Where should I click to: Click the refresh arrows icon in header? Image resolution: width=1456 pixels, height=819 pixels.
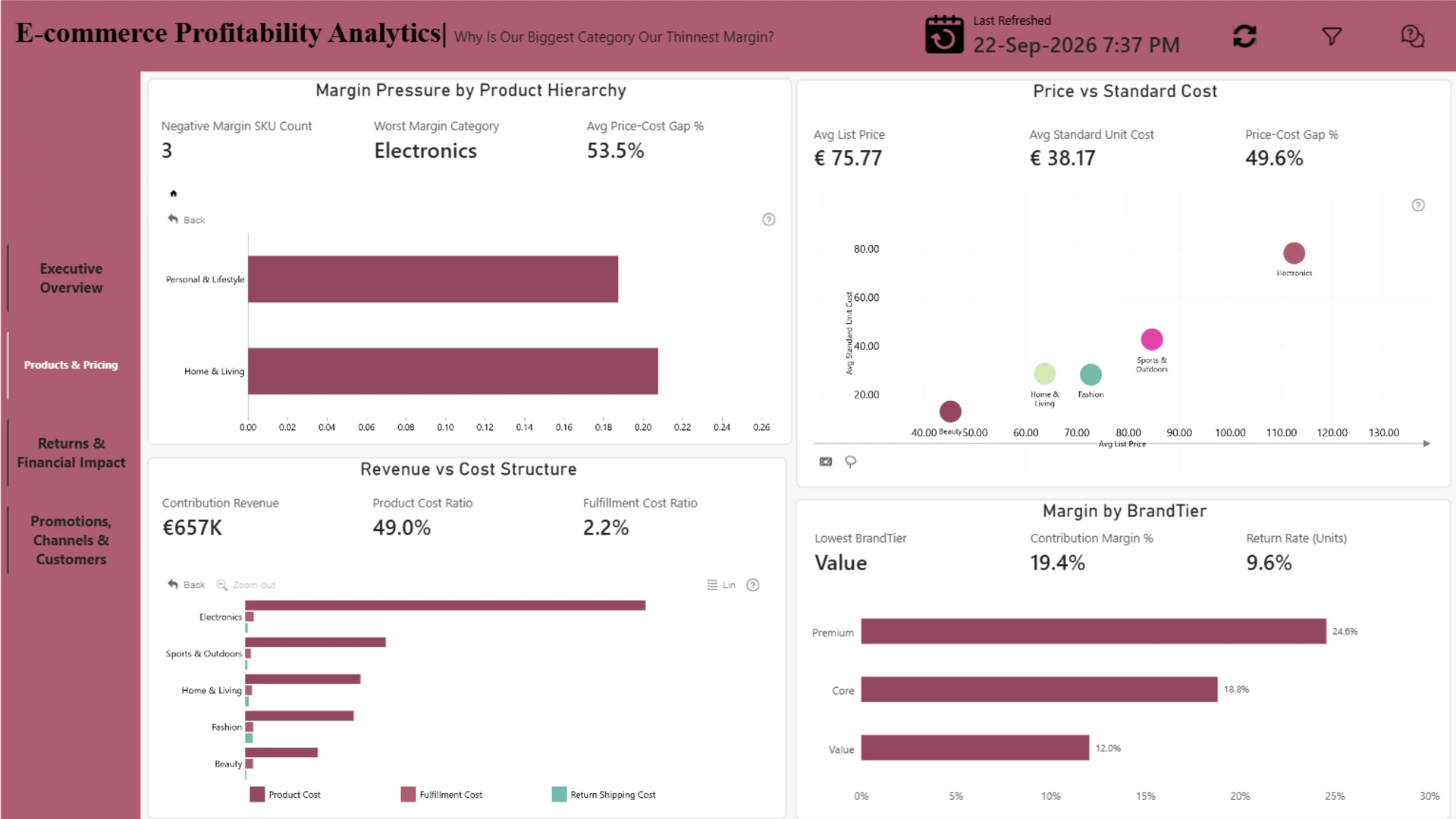point(1244,36)
